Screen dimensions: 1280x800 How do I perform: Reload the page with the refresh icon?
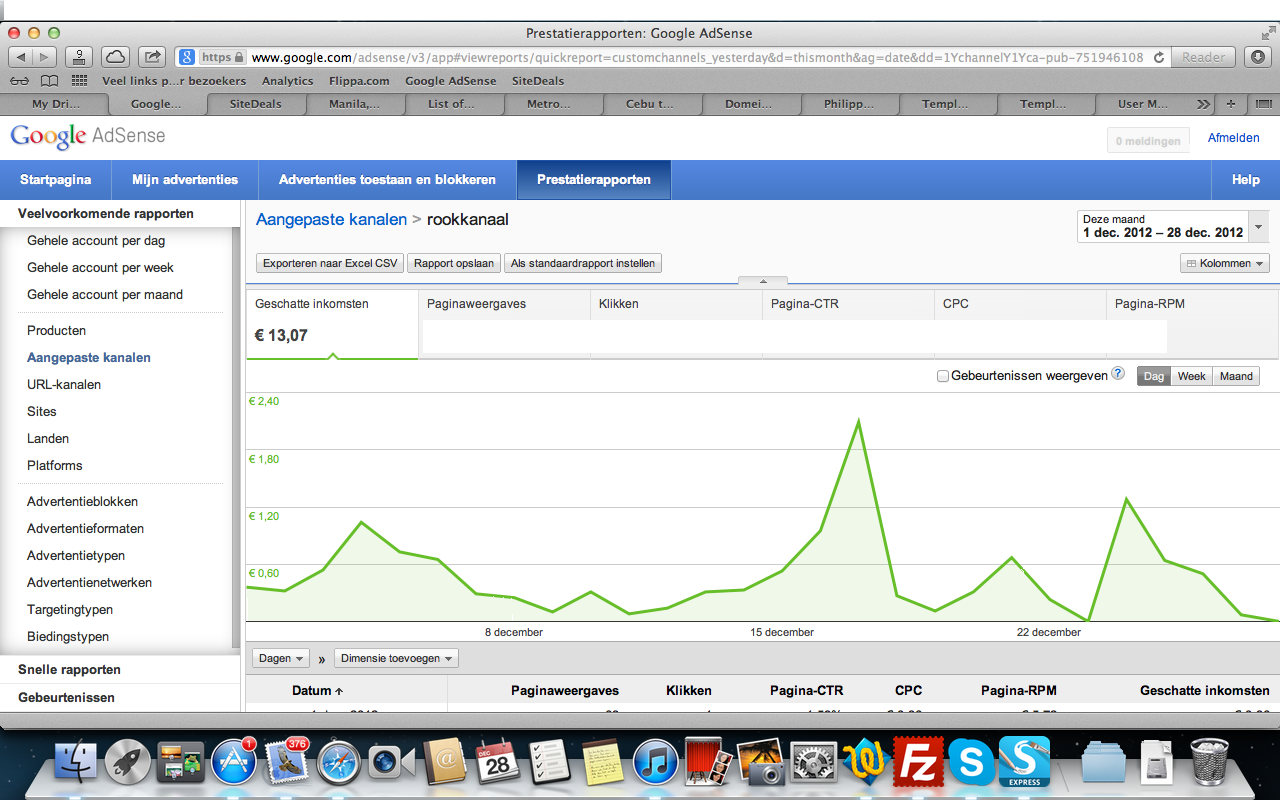[1158, 57]
